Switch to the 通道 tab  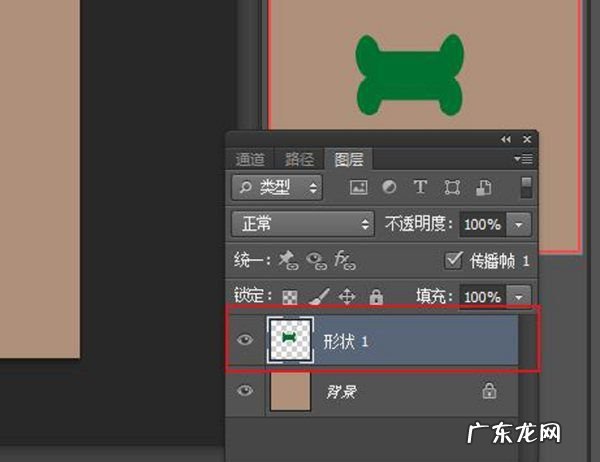250,159
